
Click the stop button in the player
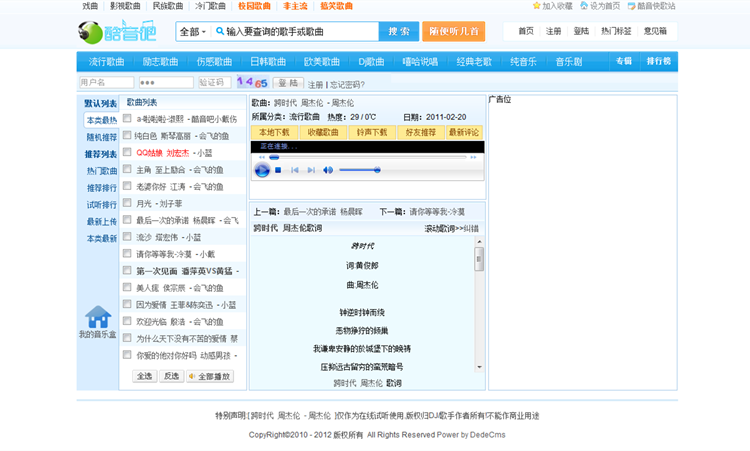278,170
